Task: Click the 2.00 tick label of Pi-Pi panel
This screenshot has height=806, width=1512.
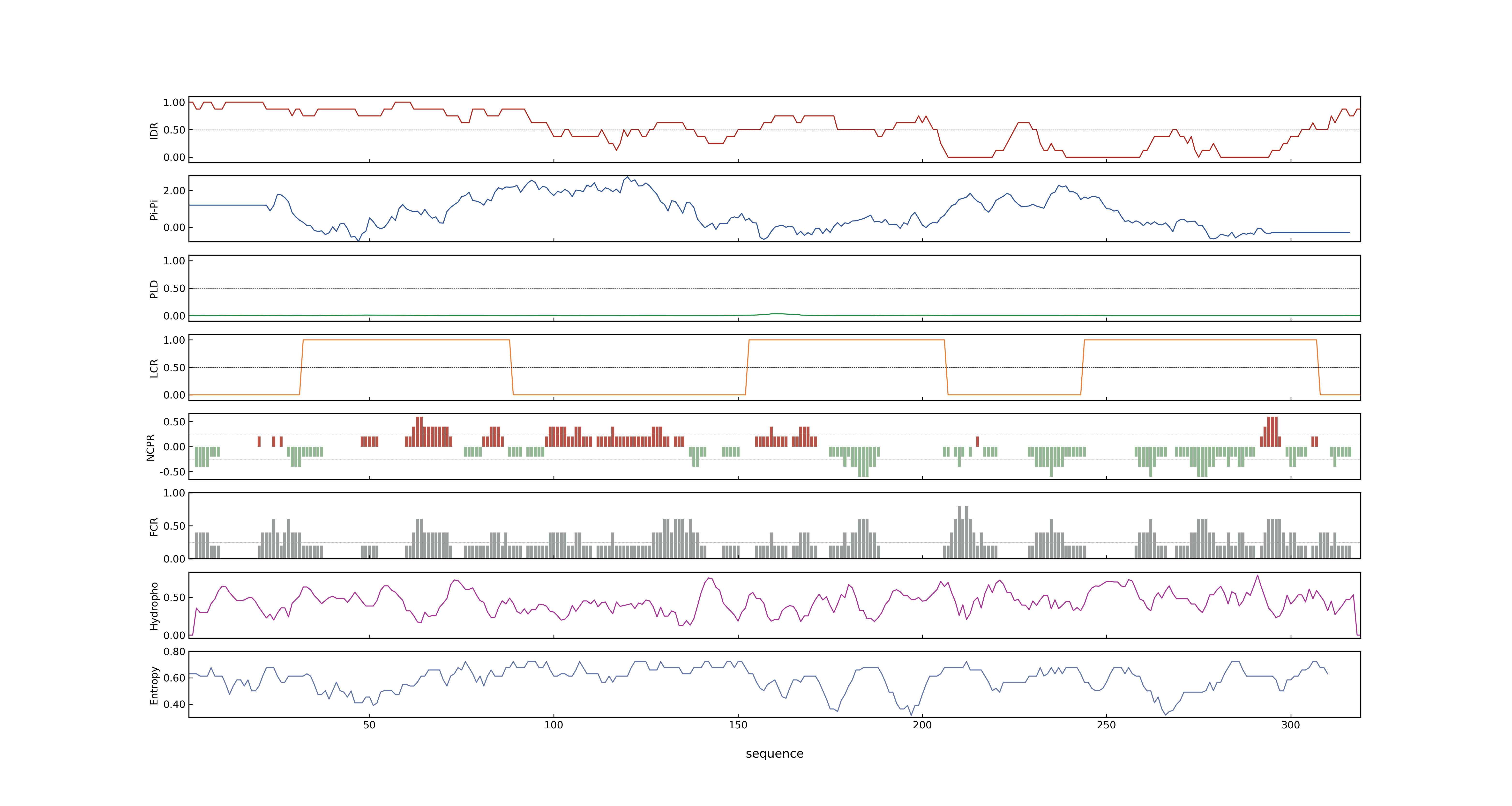Action: 174,191
